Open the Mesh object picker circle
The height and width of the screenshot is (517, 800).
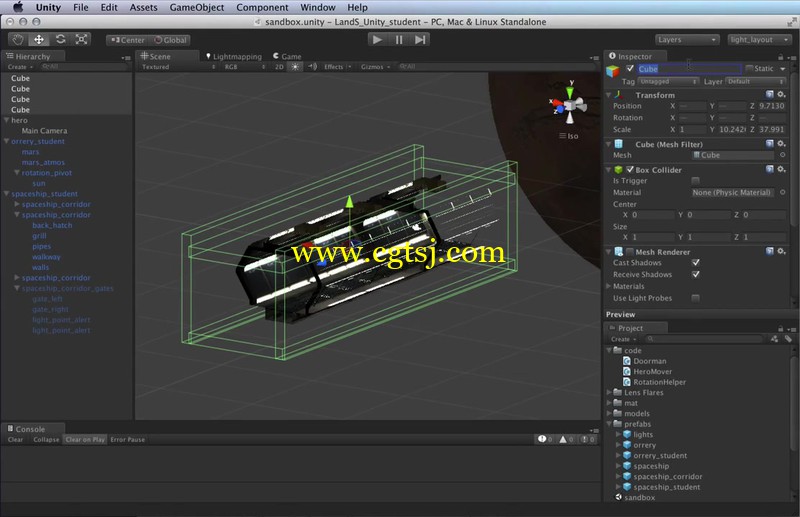coord(783,155)
